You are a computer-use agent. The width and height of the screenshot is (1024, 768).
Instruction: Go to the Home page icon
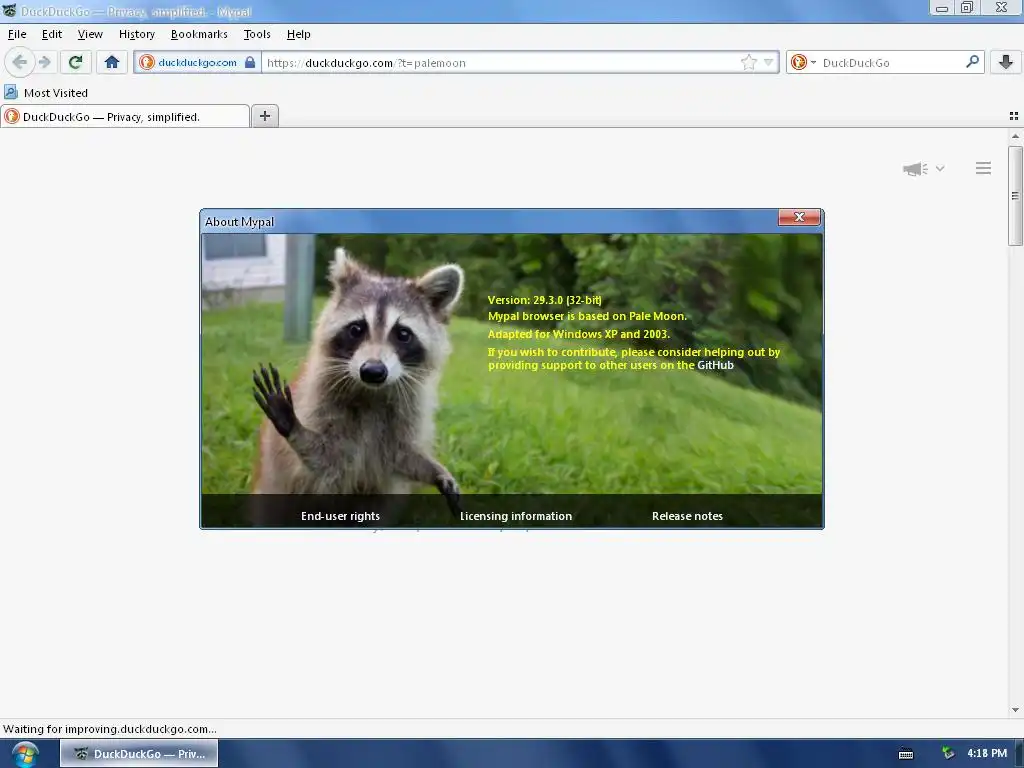coord(112,62)
